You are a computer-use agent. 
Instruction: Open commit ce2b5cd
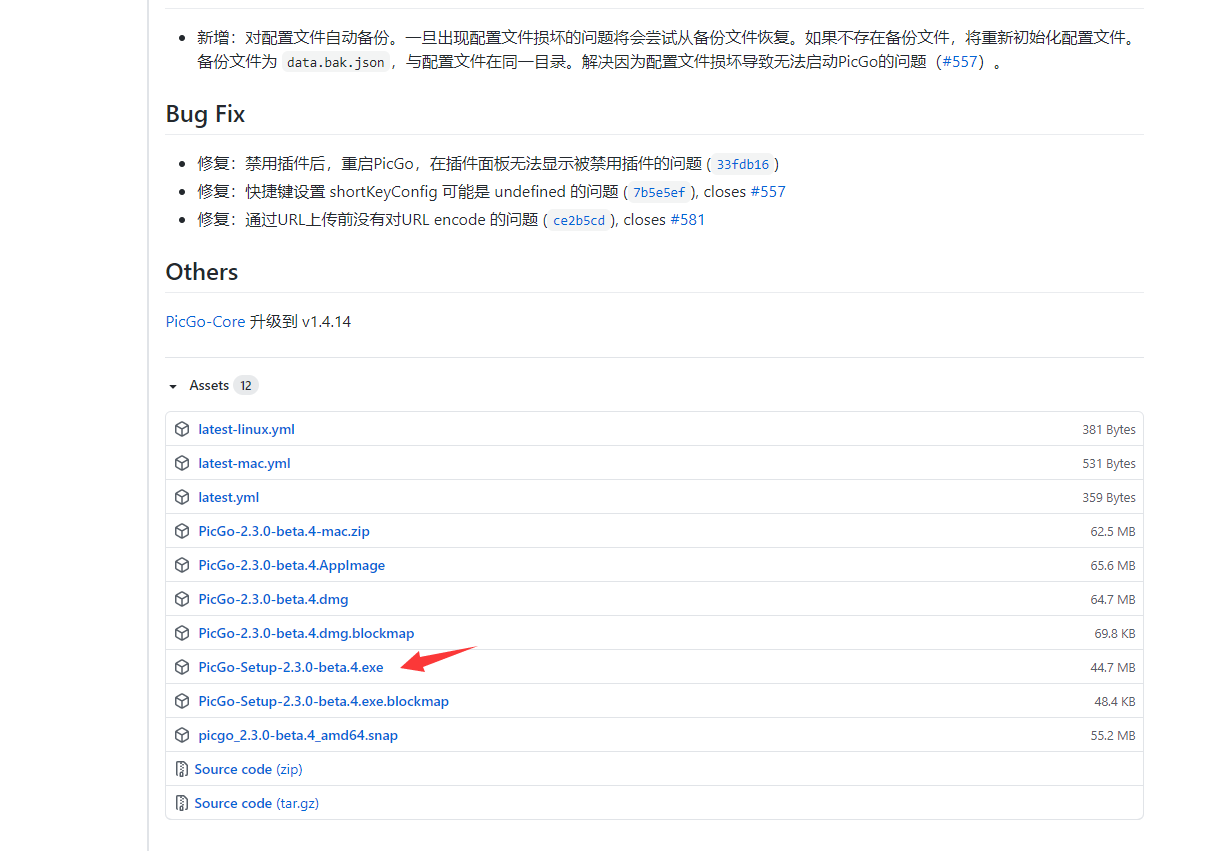579,221
